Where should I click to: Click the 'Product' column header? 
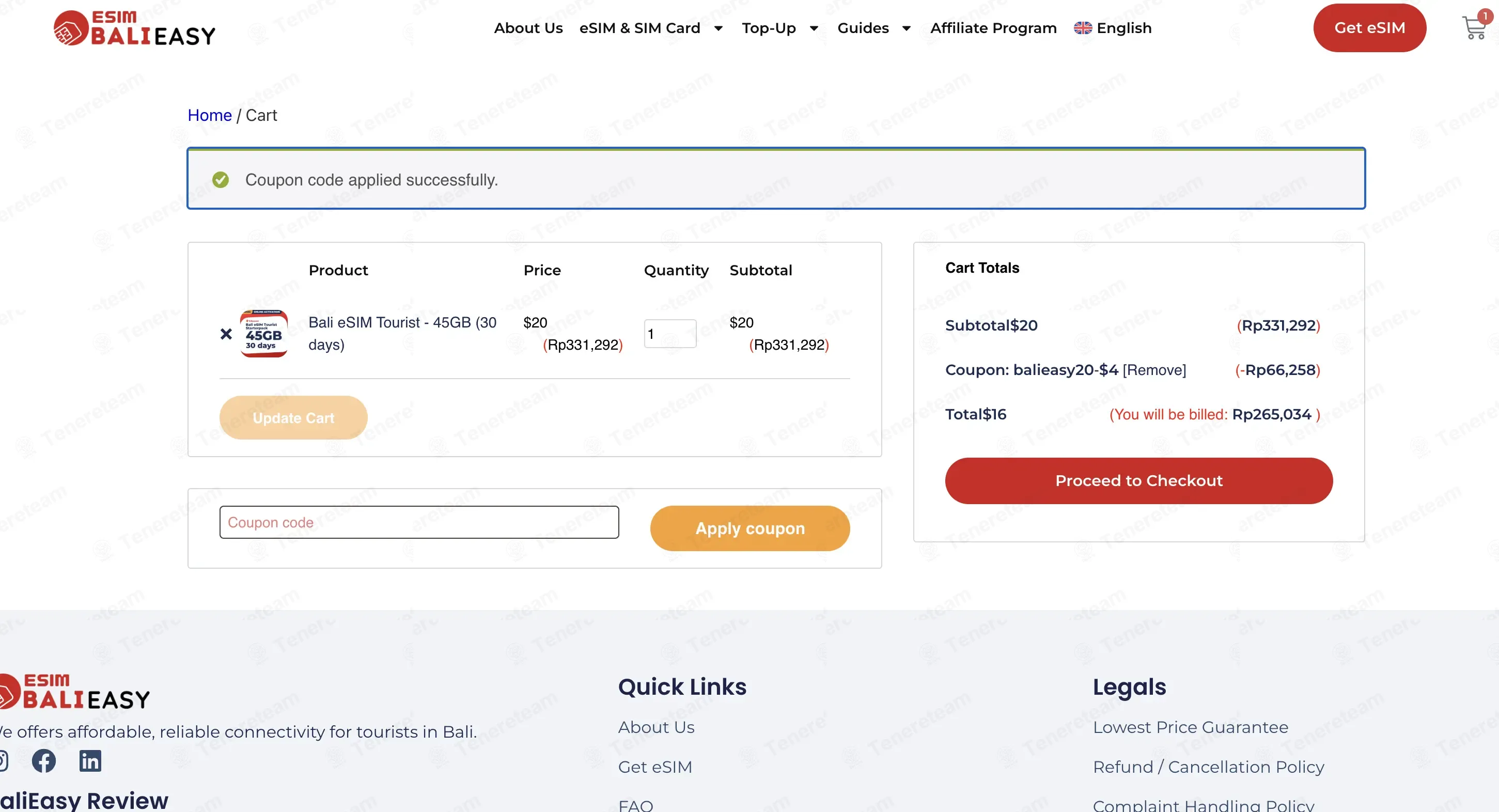pos(338,270)
